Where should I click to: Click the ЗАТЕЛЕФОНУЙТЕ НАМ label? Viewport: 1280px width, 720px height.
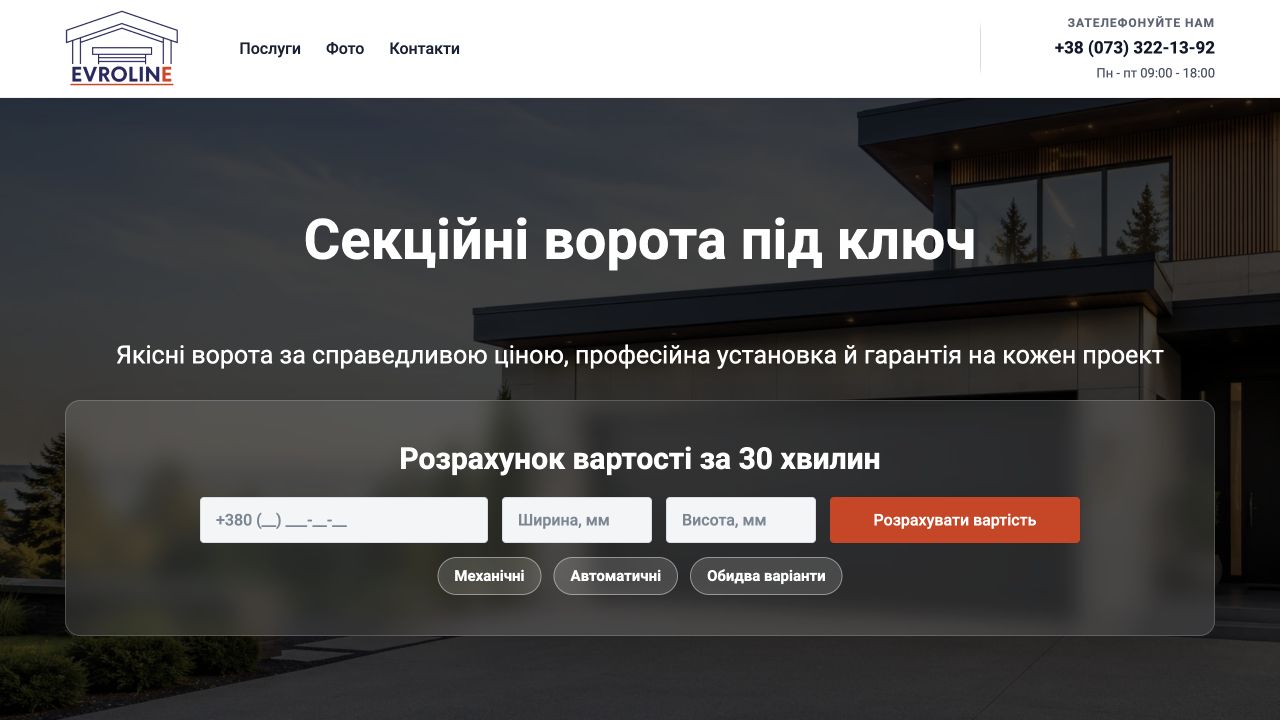pos(1141,22)
